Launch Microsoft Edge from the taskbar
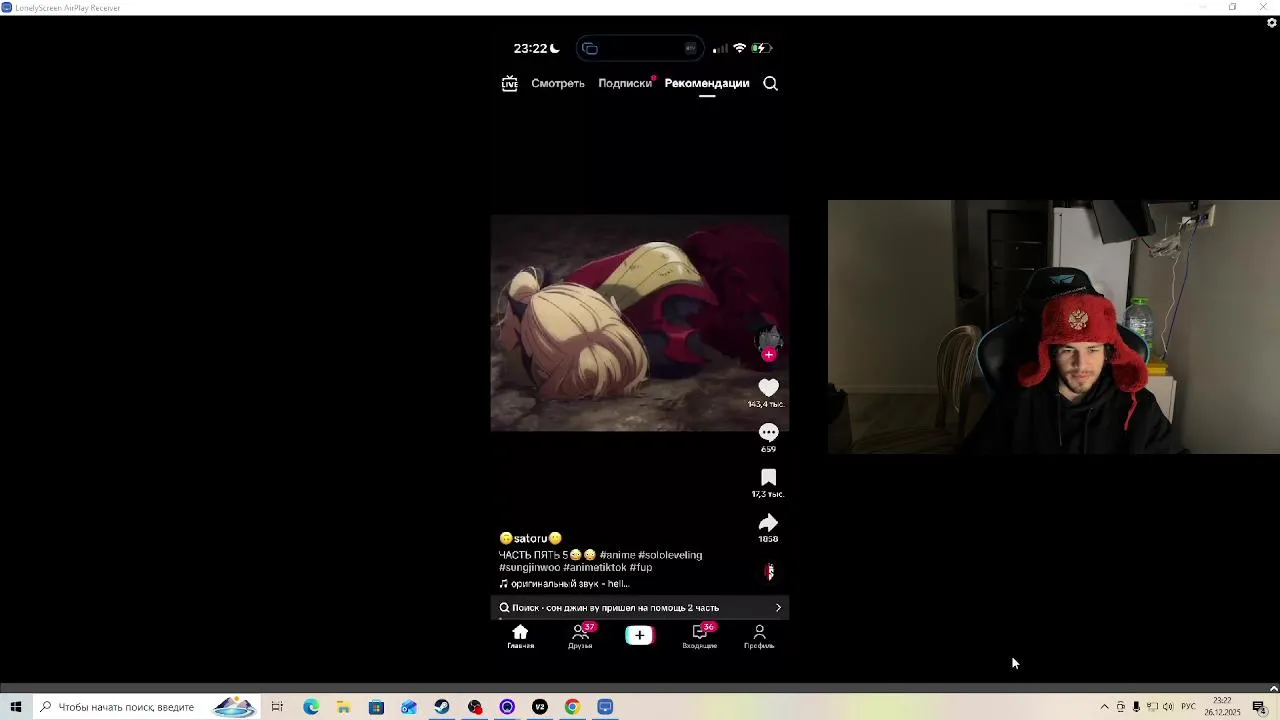This screenshot has width=1280, height=720. coord(311,707)
